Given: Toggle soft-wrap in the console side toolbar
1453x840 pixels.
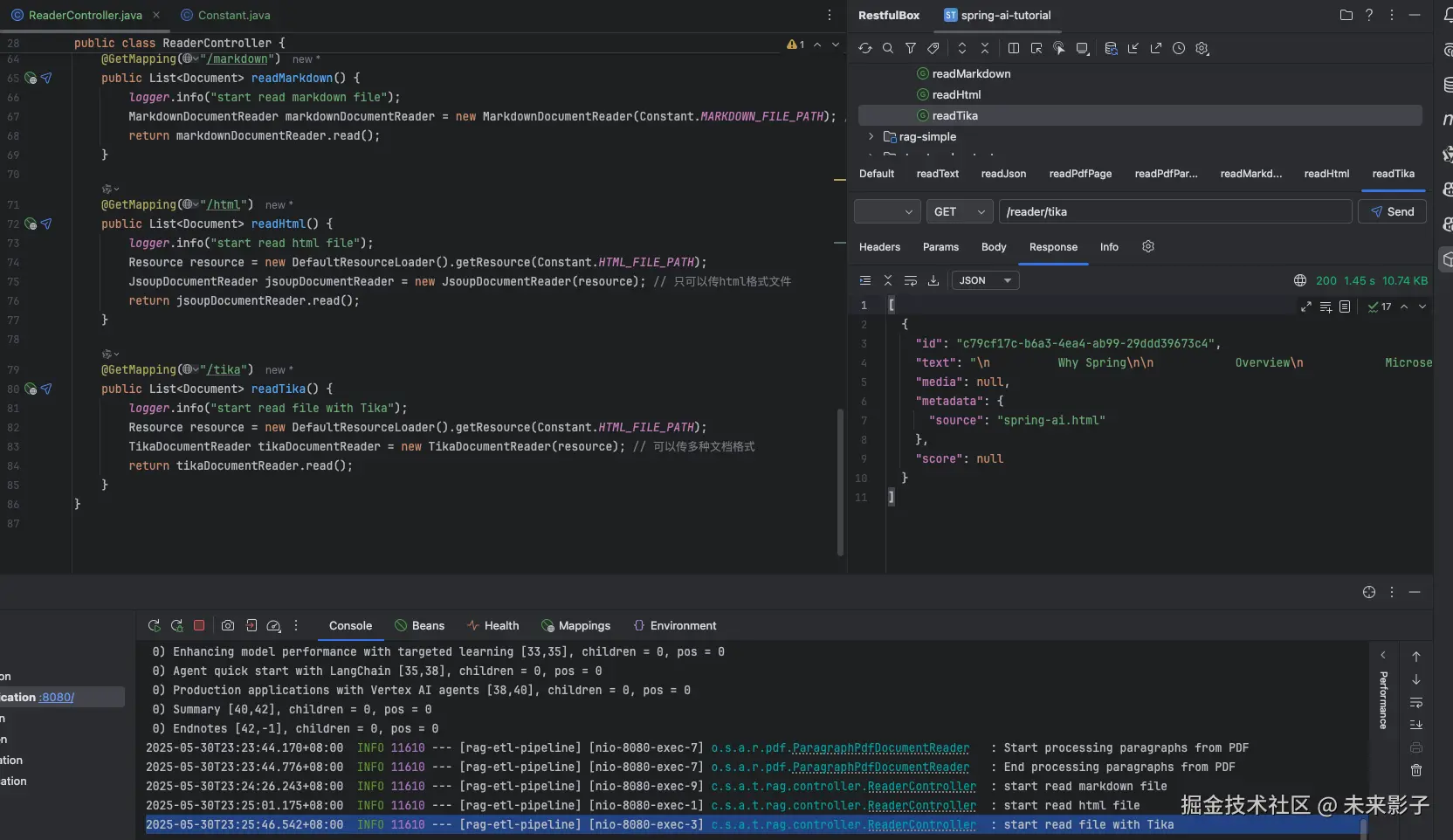Looking at the screenshot, I should pos(1416,702).
